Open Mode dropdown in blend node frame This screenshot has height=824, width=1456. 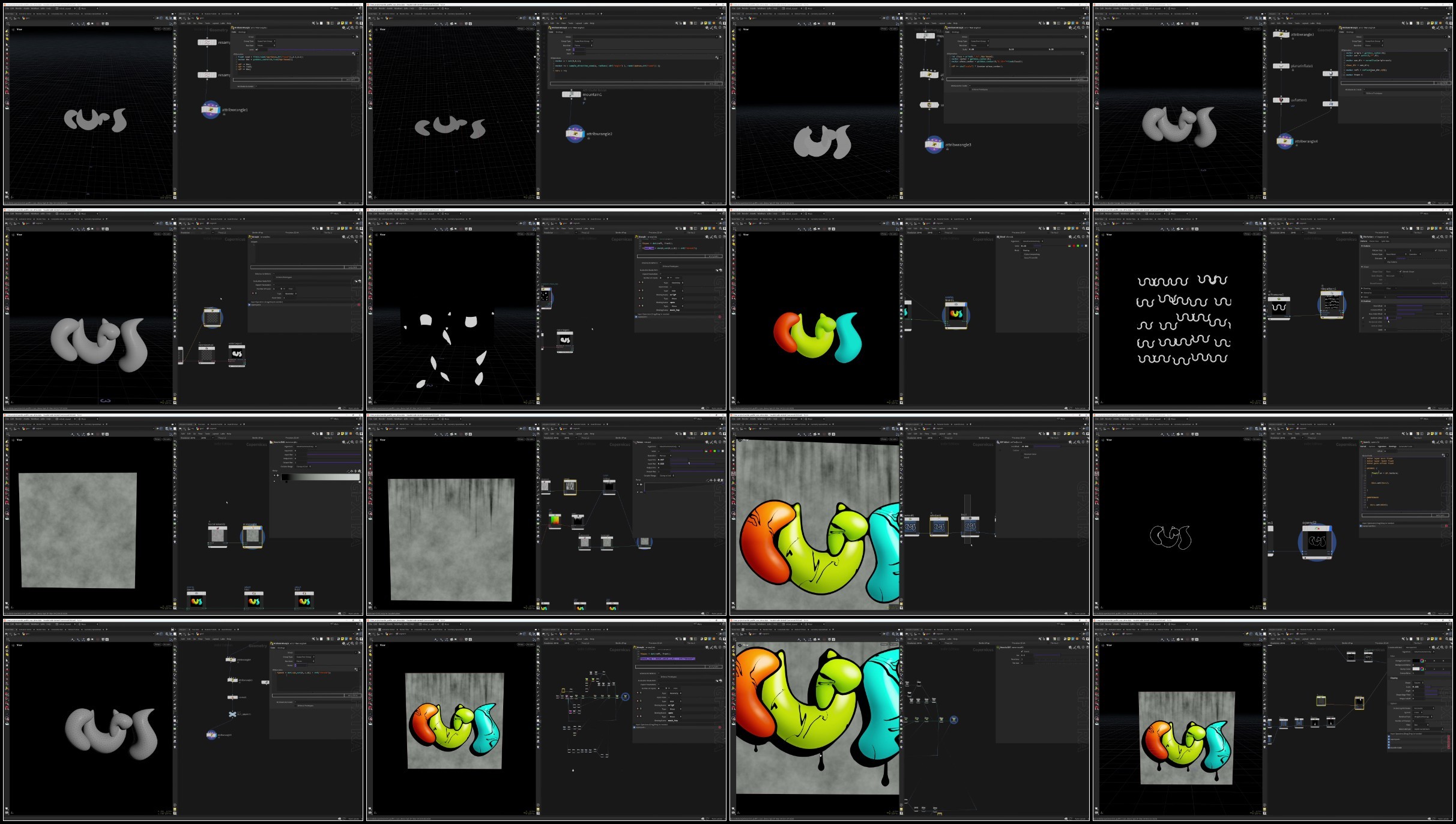1029,250
